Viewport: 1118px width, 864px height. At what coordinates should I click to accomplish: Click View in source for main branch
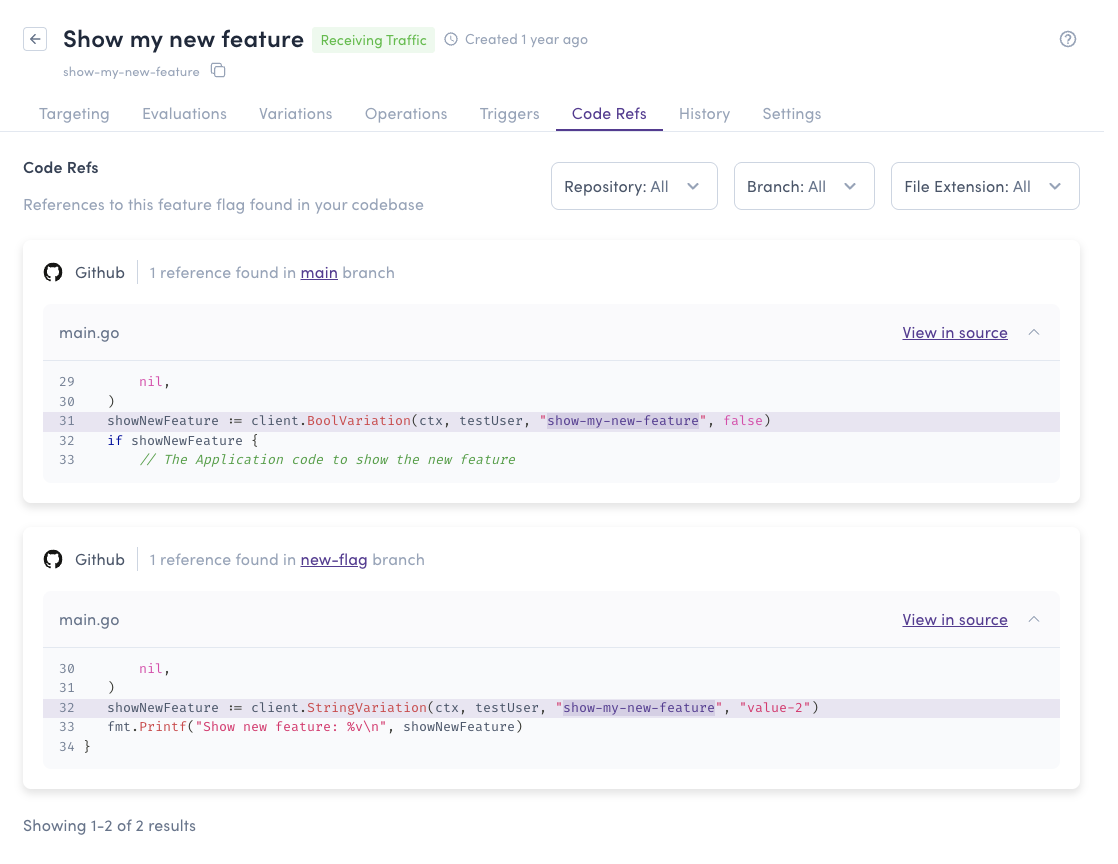coord(954,332)
